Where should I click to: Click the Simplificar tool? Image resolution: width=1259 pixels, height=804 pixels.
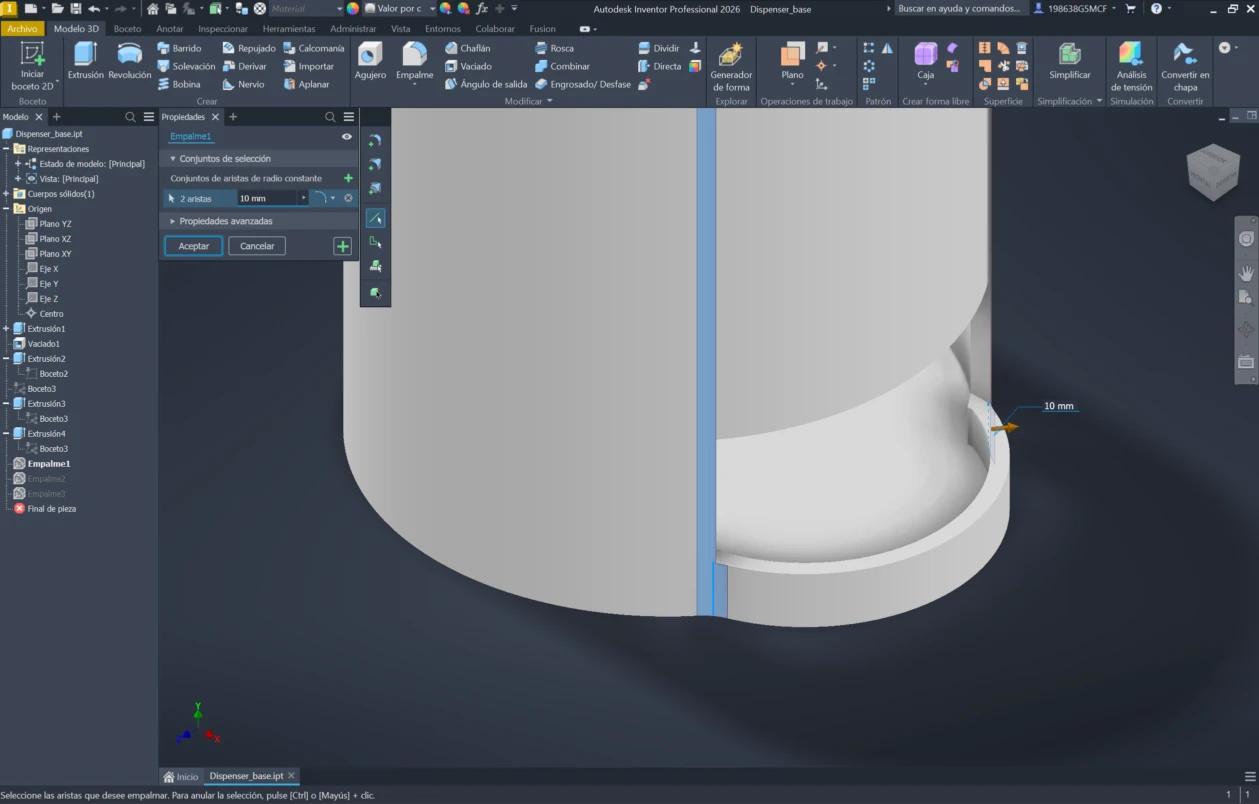[1070, 61]
